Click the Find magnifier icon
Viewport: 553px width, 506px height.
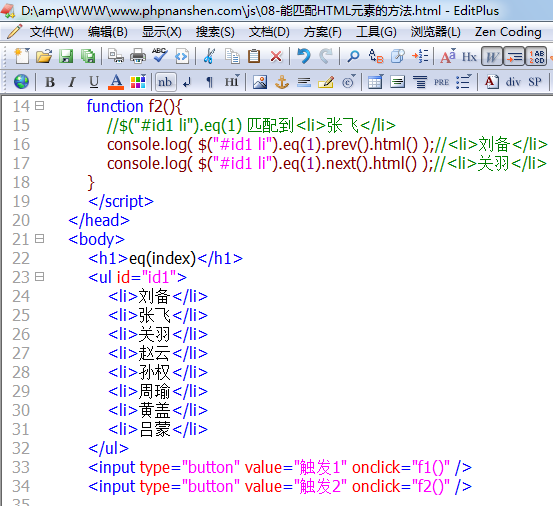pos(353,56)
